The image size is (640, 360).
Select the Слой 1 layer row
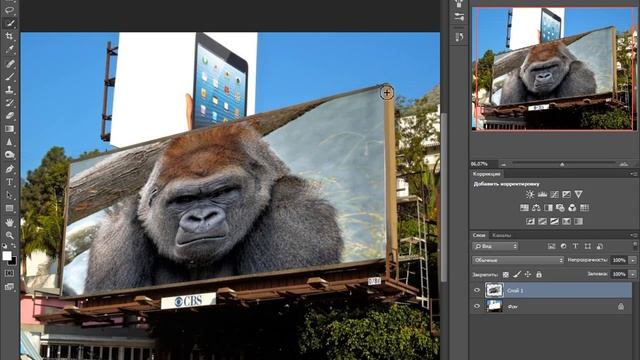[551, 290]
